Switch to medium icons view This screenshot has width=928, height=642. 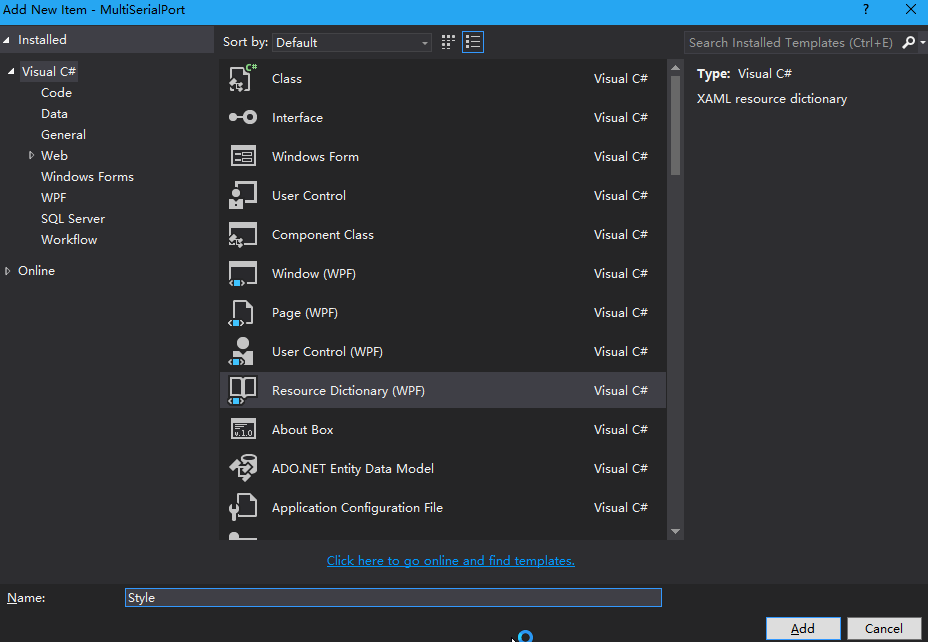[448, 42]
